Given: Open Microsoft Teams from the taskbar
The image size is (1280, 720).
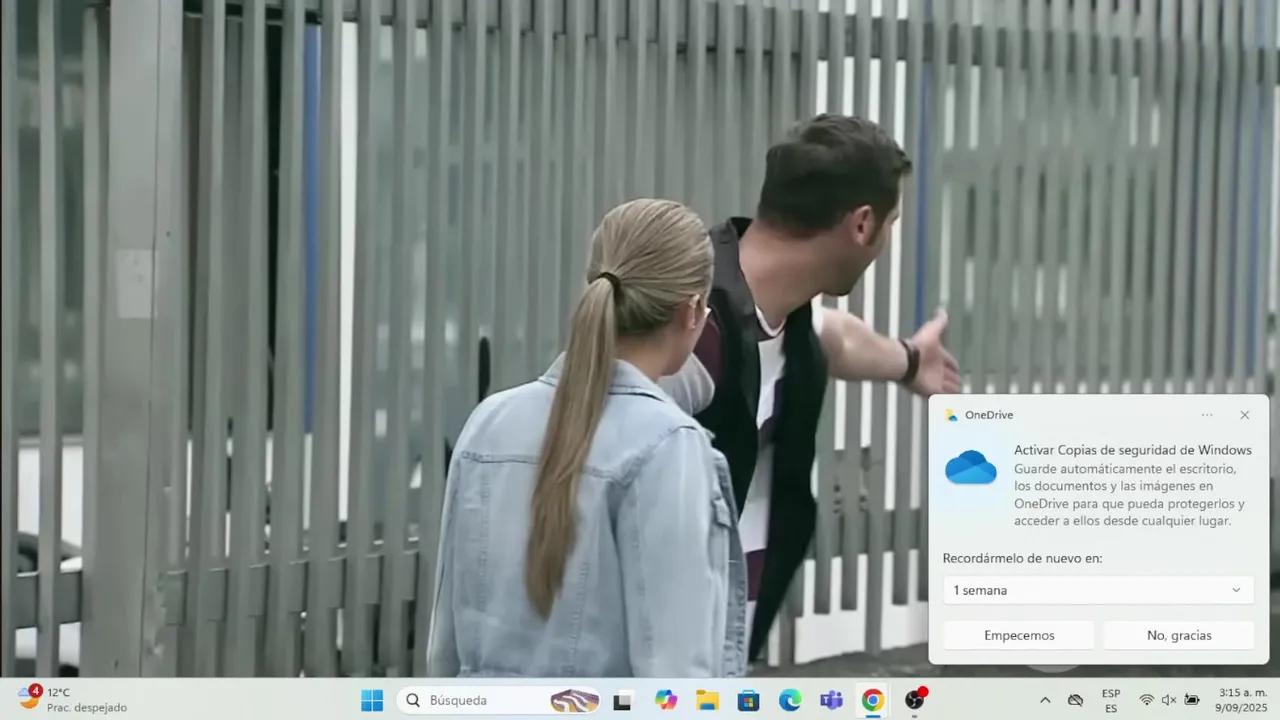Looking at the screenshot, I should click(x=831, y=700).
